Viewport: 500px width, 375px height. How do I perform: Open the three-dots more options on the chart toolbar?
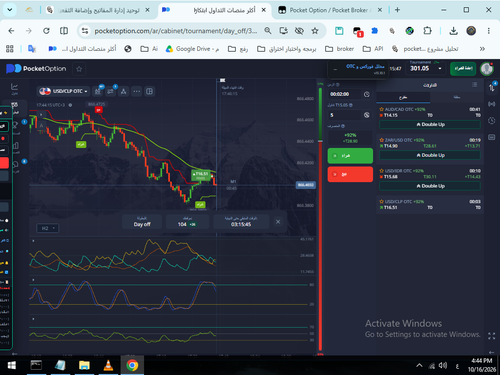pos(137,91)
